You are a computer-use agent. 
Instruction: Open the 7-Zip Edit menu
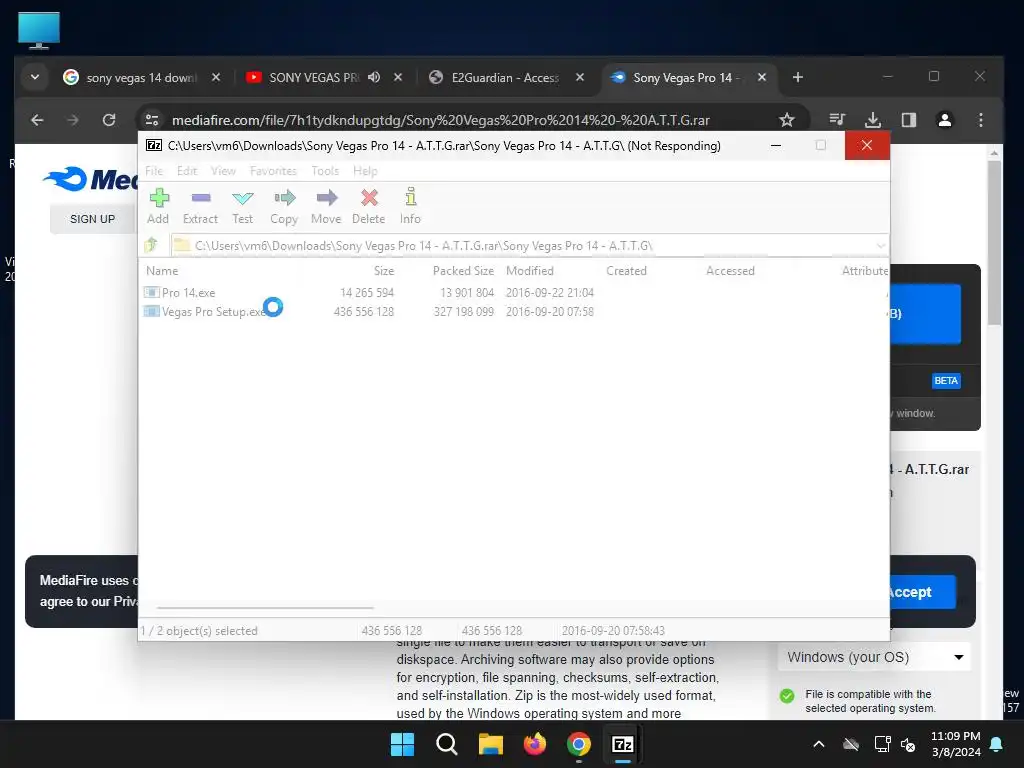(x=187, y=171)
